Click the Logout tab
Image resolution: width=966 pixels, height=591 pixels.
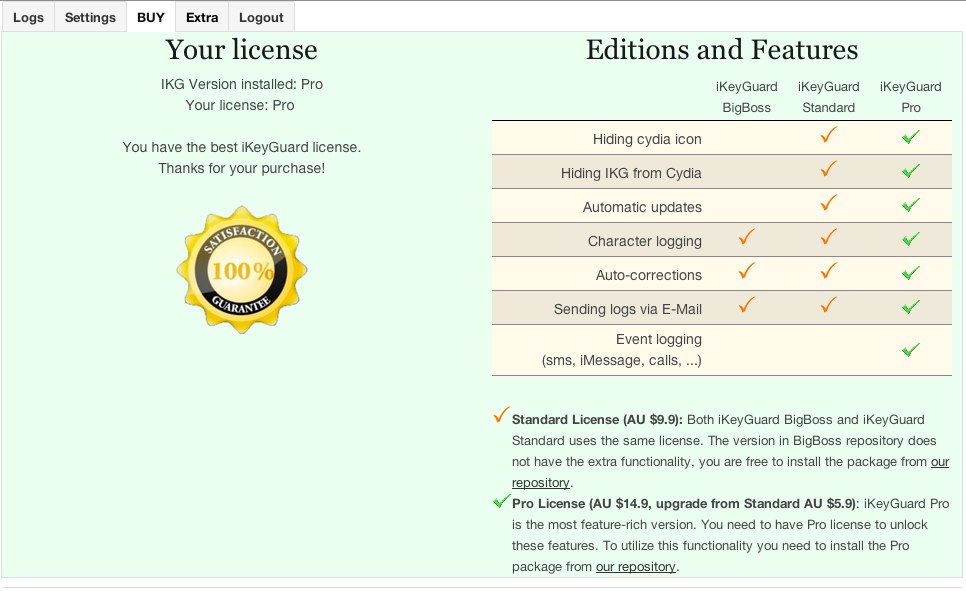[x=261, y=17]
